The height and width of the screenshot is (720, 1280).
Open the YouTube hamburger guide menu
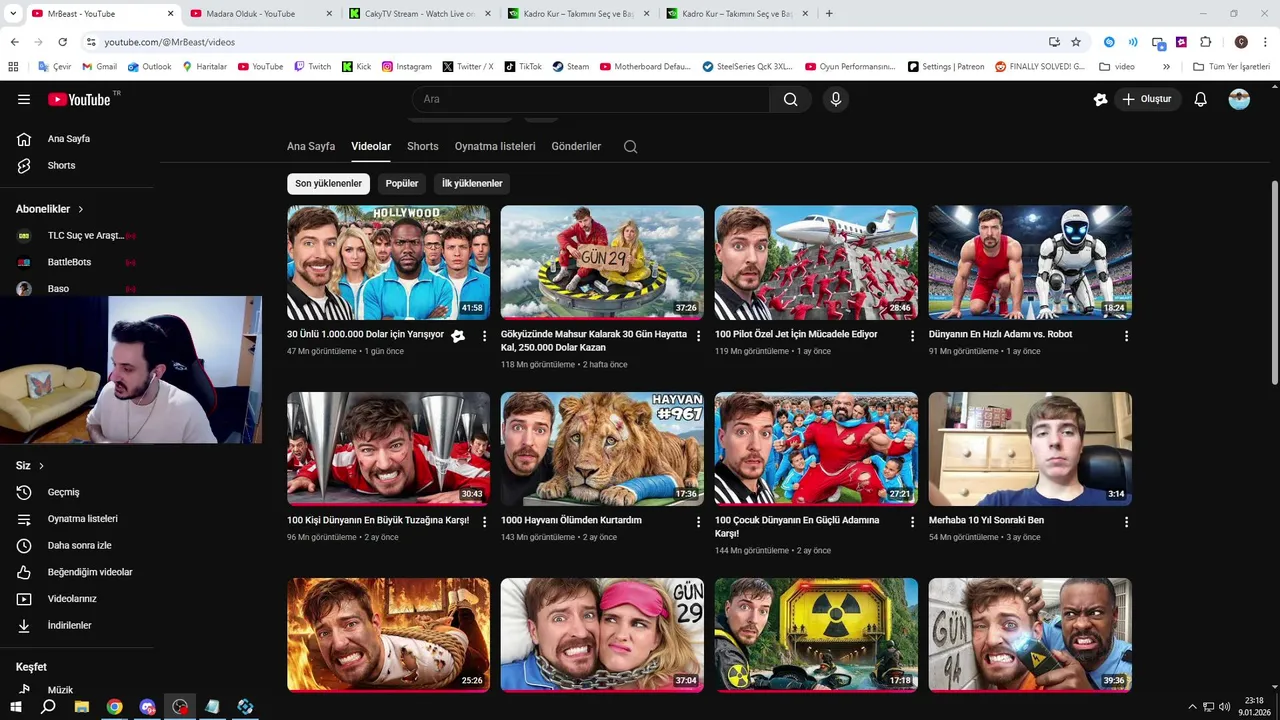(24, 99)
